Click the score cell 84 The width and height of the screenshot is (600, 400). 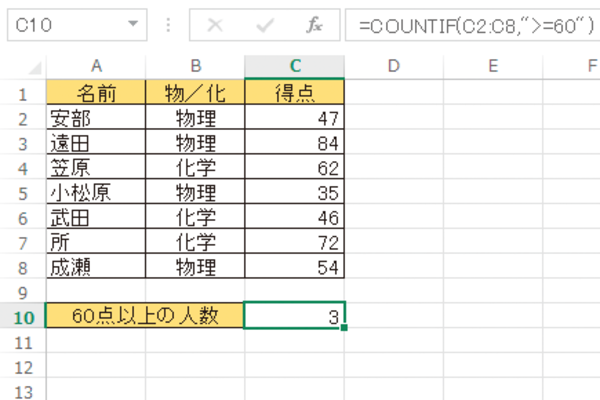pos(295,142)
